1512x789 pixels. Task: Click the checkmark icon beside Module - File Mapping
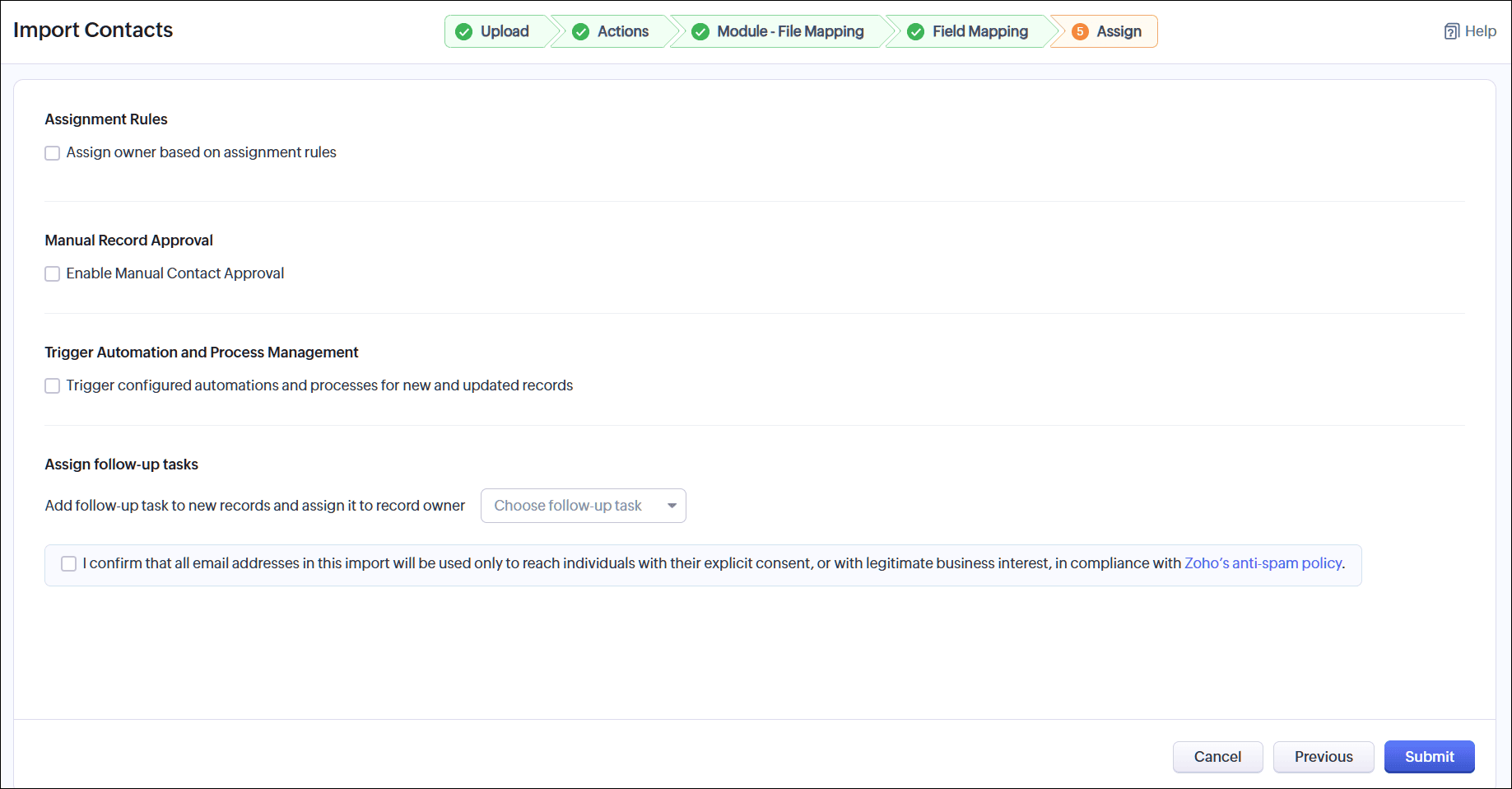pos(700,31)
